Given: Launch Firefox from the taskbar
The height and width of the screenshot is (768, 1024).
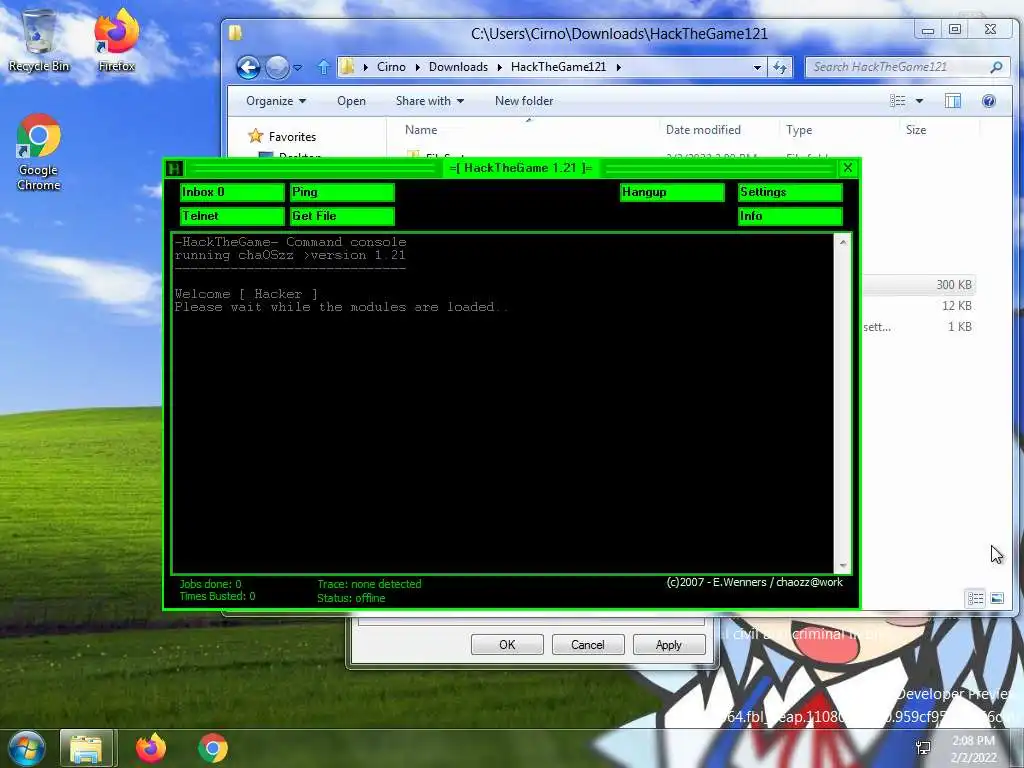Looking at the screenshot, I should pos(151,748).
